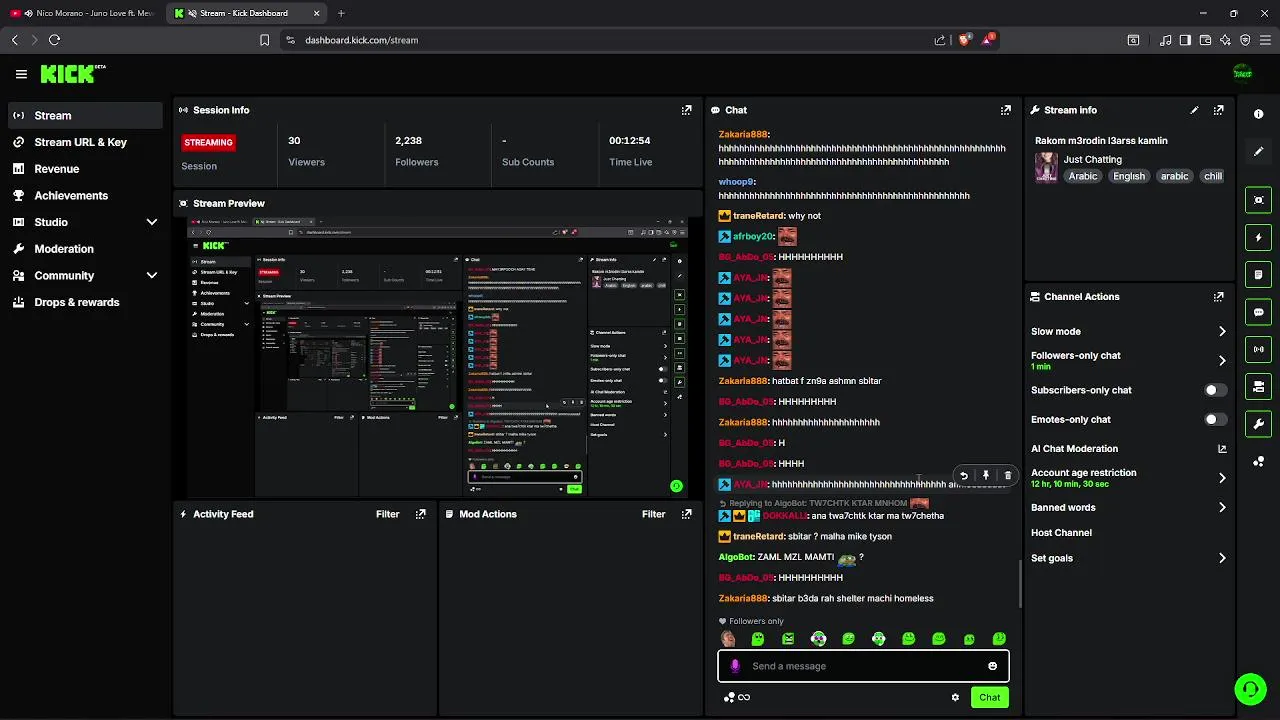This screenshot has width=1280, height=720.
Task: Open Banned words chevron
Action: pos(1222,508)
